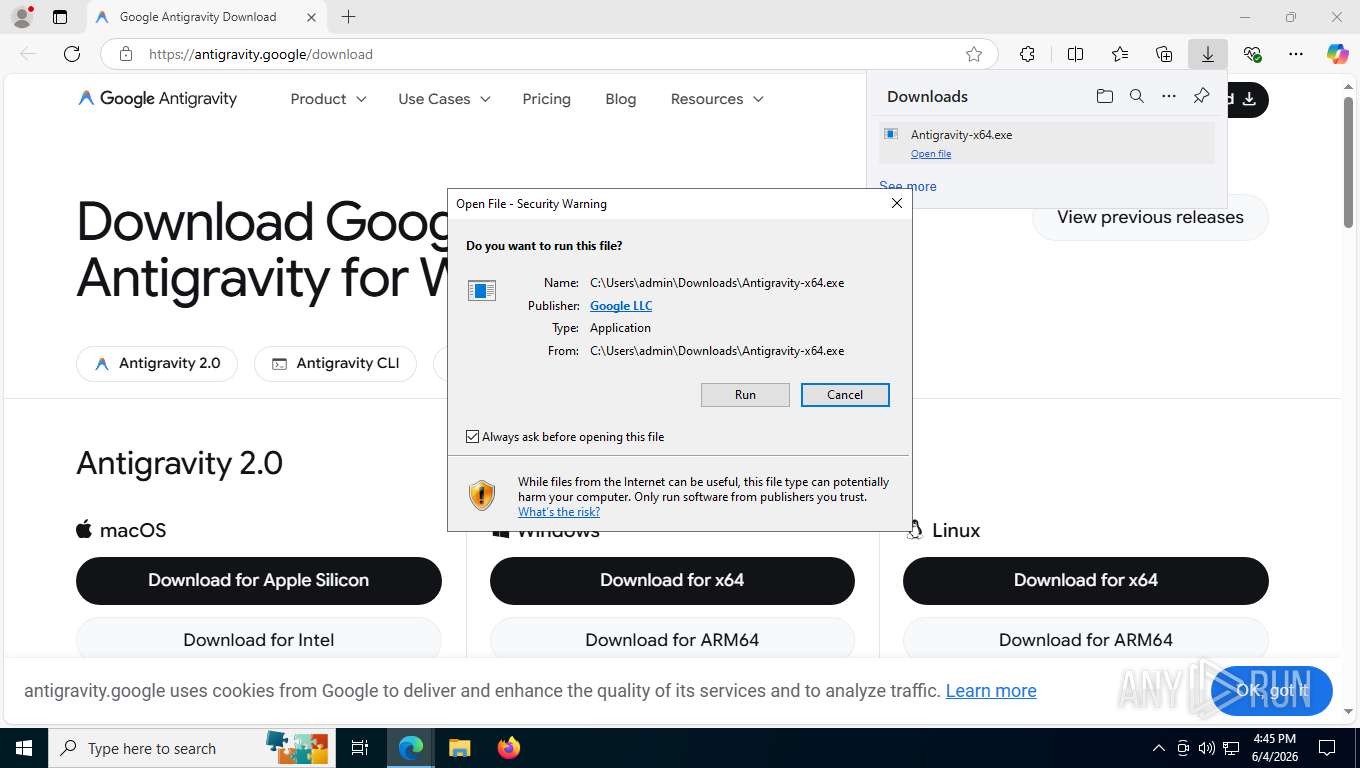Click Open file link under Antigravity-x64.exe

931,154
